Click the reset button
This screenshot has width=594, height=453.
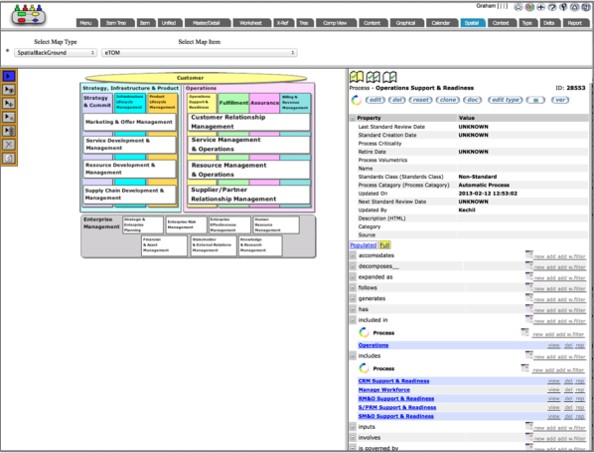(x=421, y=100)
